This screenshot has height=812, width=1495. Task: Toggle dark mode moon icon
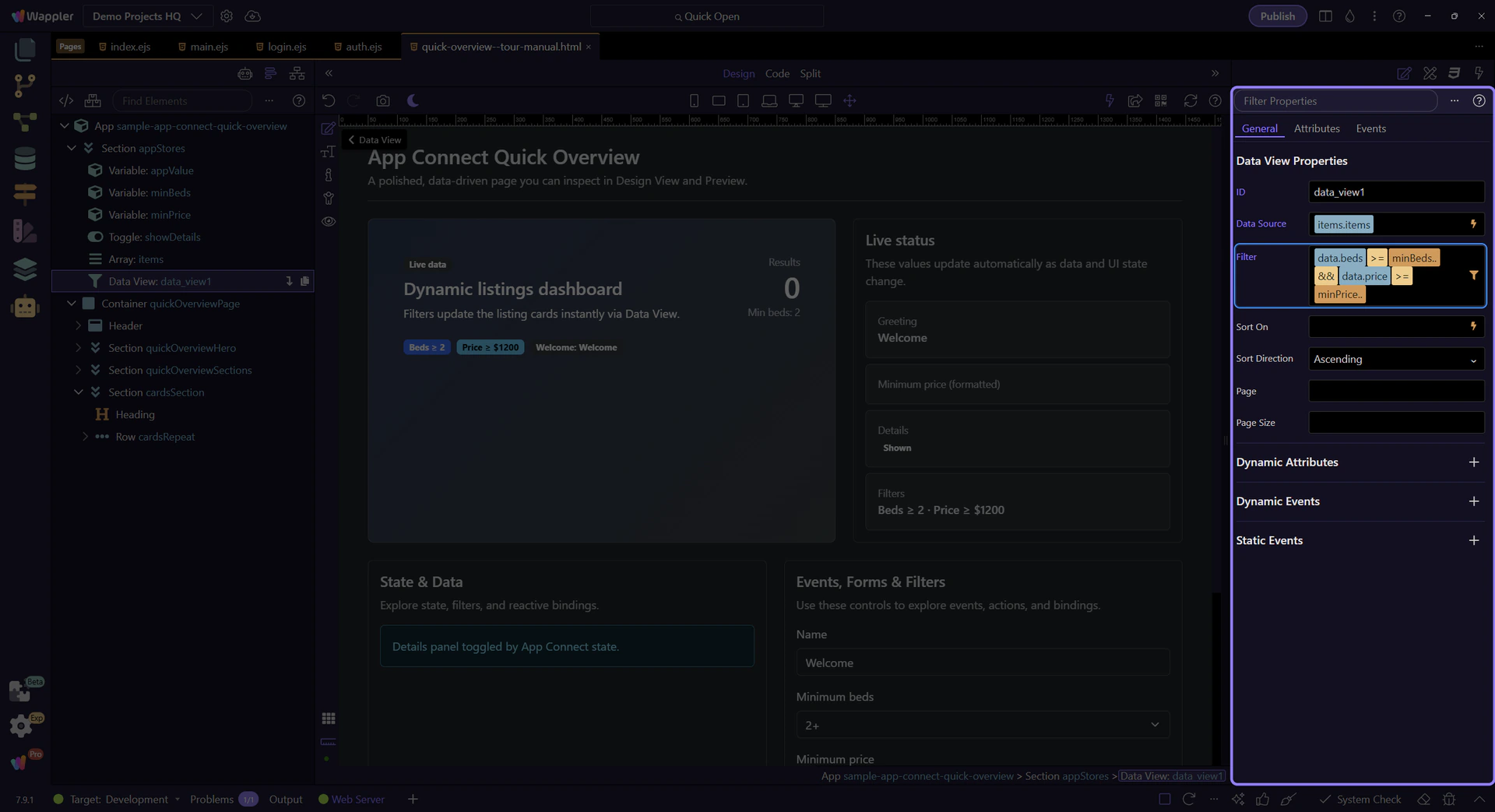click(x=413, y=100)
